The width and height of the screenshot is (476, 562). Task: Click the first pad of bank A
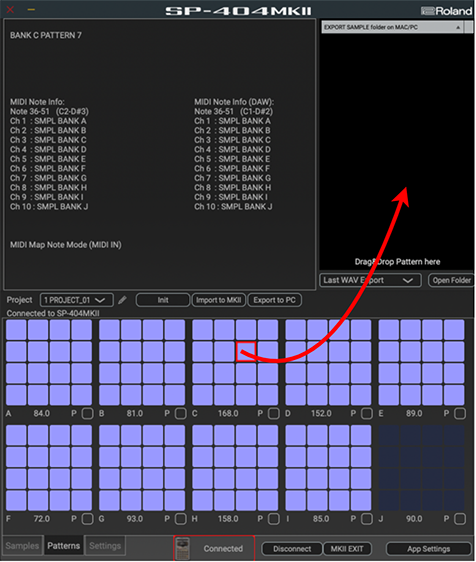tap(16, 329)
